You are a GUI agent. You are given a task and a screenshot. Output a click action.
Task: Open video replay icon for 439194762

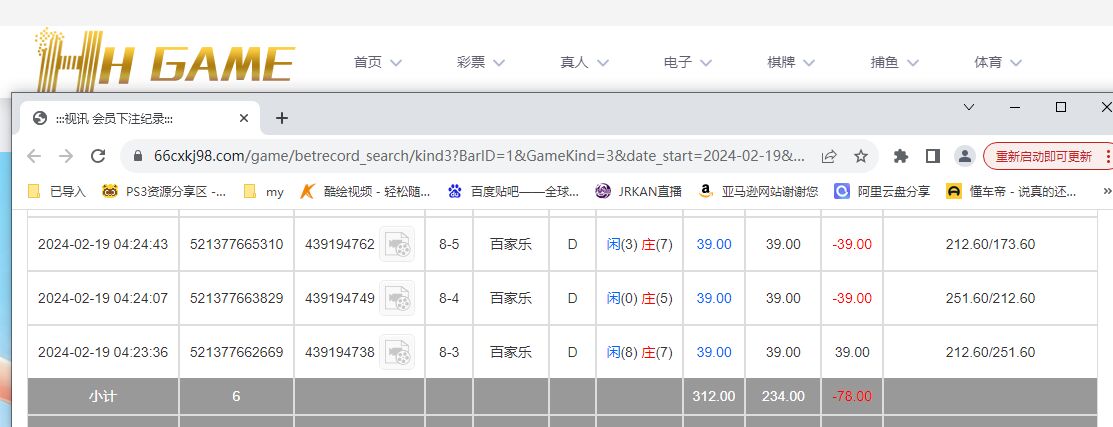tap(397, 244)
